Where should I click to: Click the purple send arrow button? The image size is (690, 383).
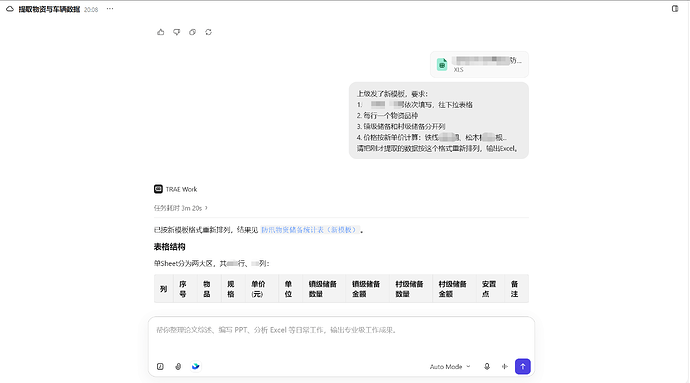[x=523, y=366]
